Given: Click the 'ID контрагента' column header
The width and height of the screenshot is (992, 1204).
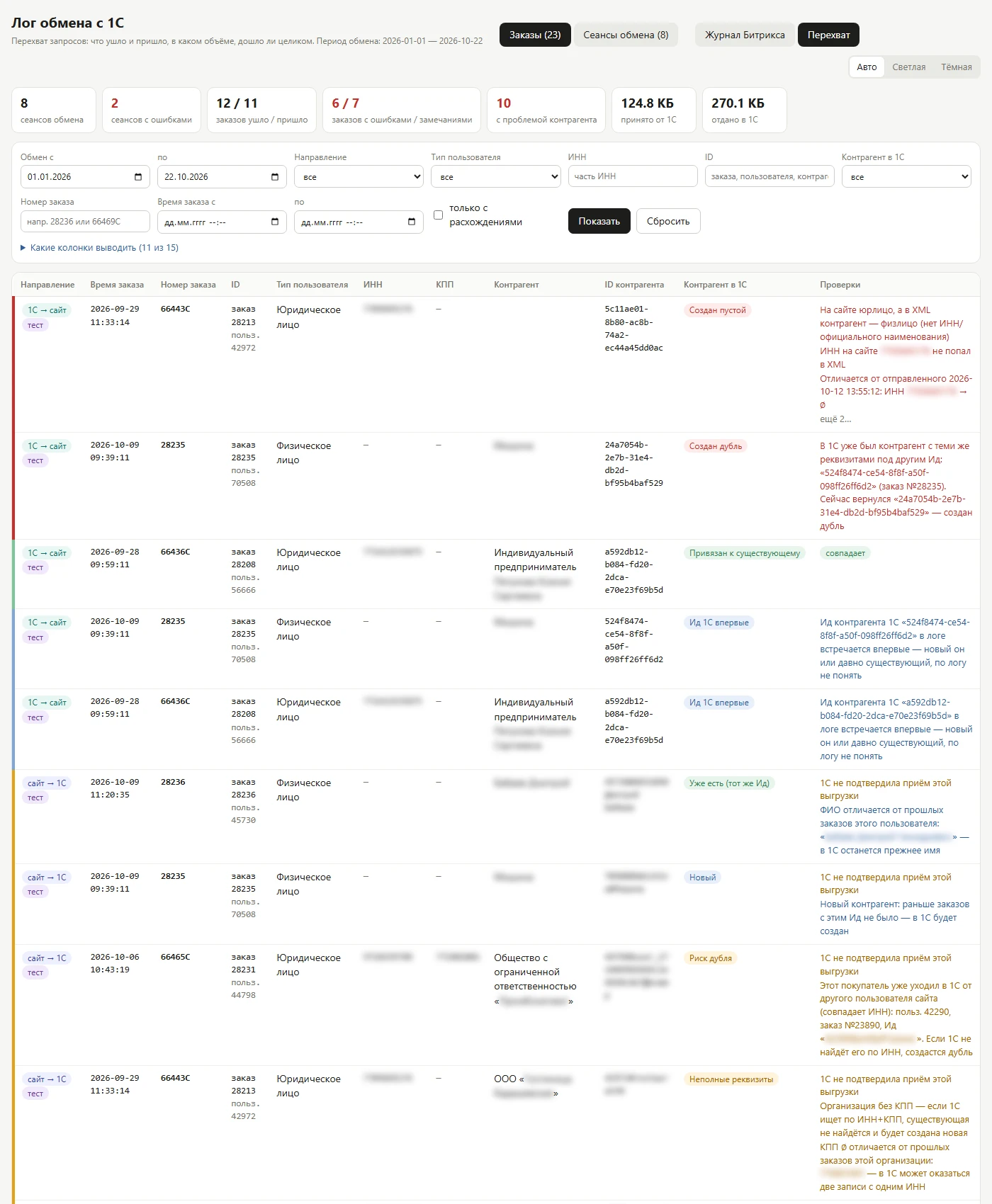Looking at the screenshot, I should [x=634, y=285].
